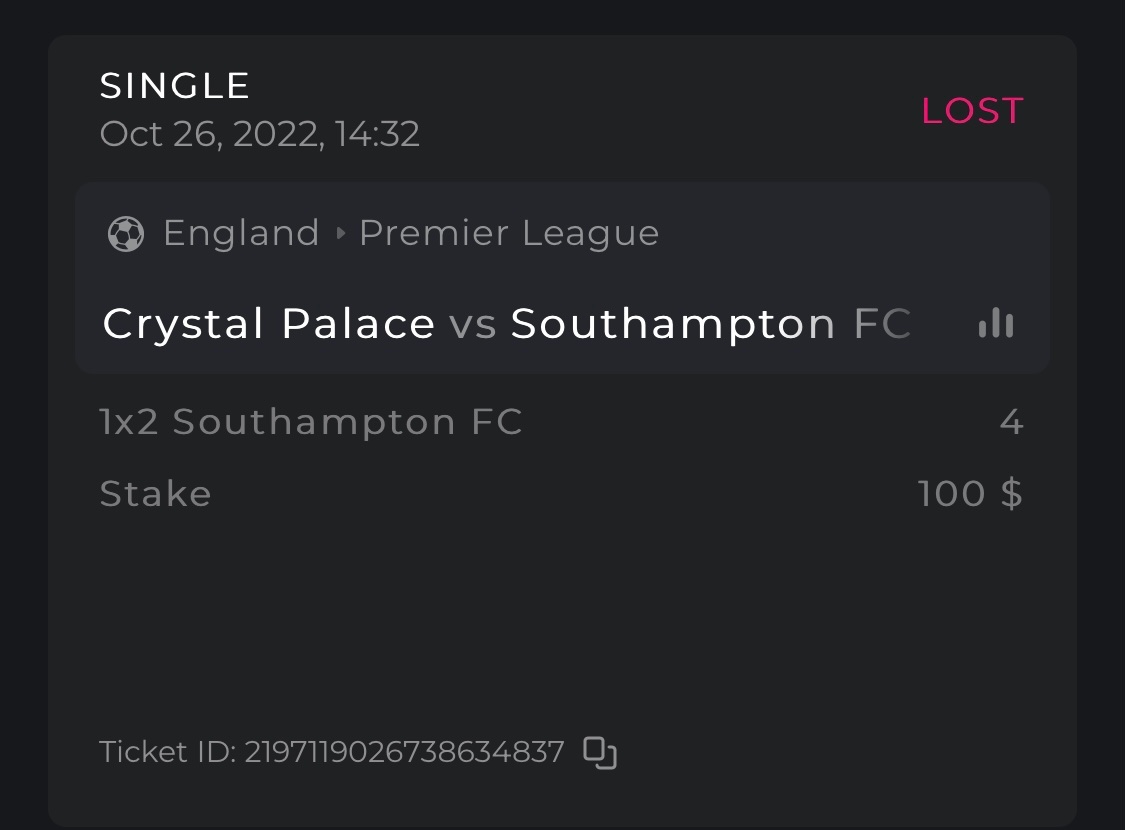Click the soccer ball sport icon

point(126,234)
